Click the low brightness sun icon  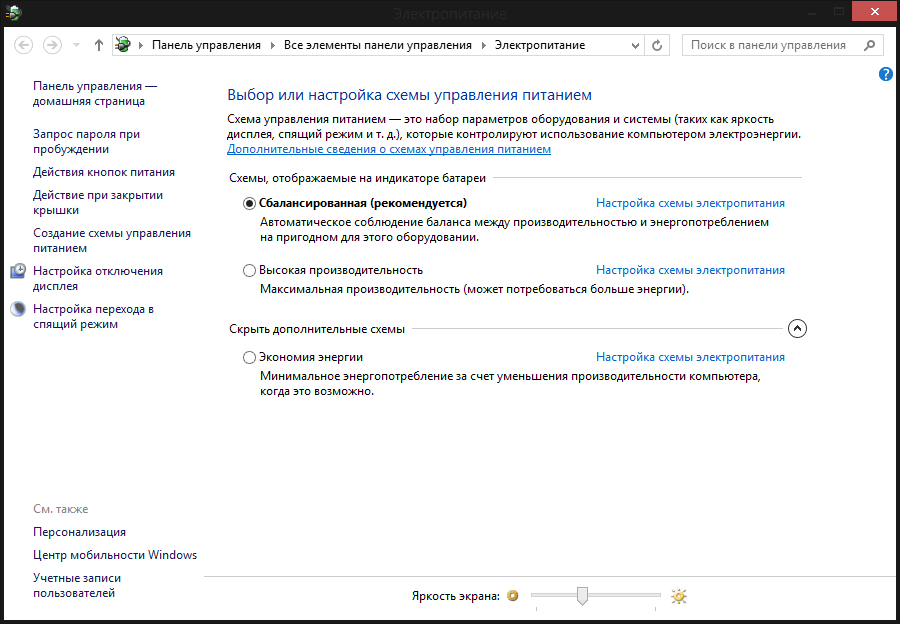coord(513,596)
